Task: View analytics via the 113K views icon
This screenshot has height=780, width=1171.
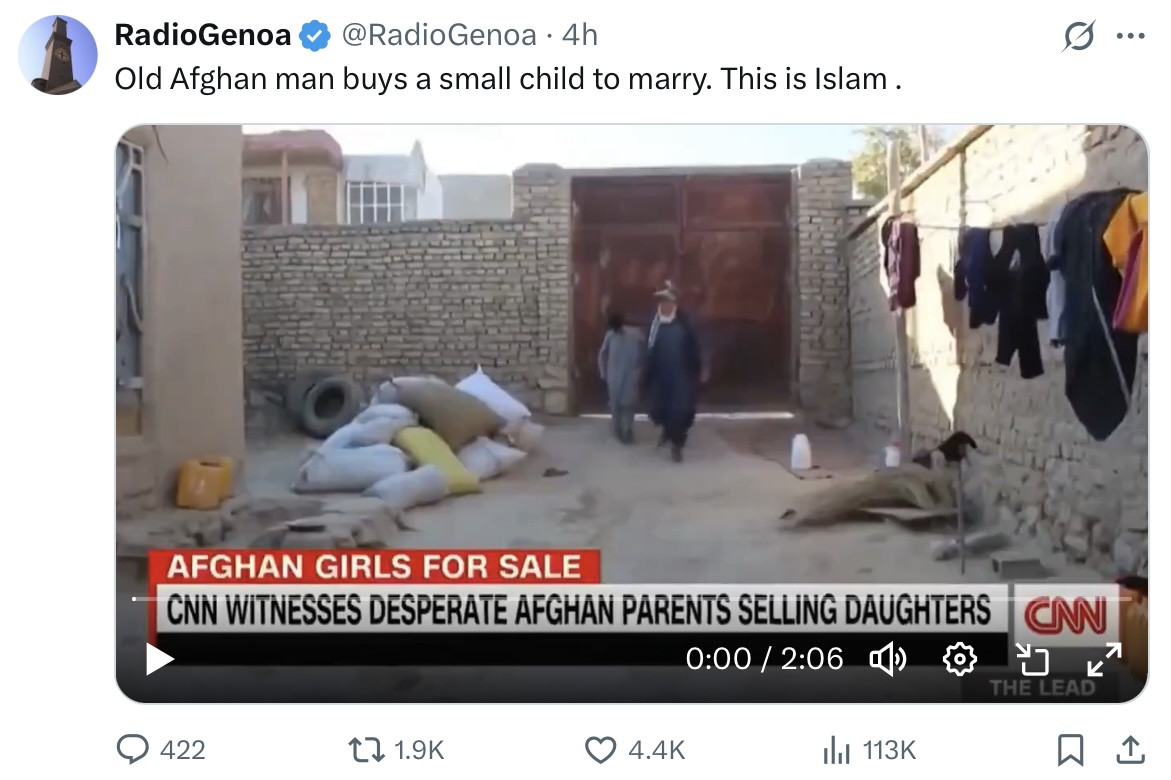Action: click(836, 749)
